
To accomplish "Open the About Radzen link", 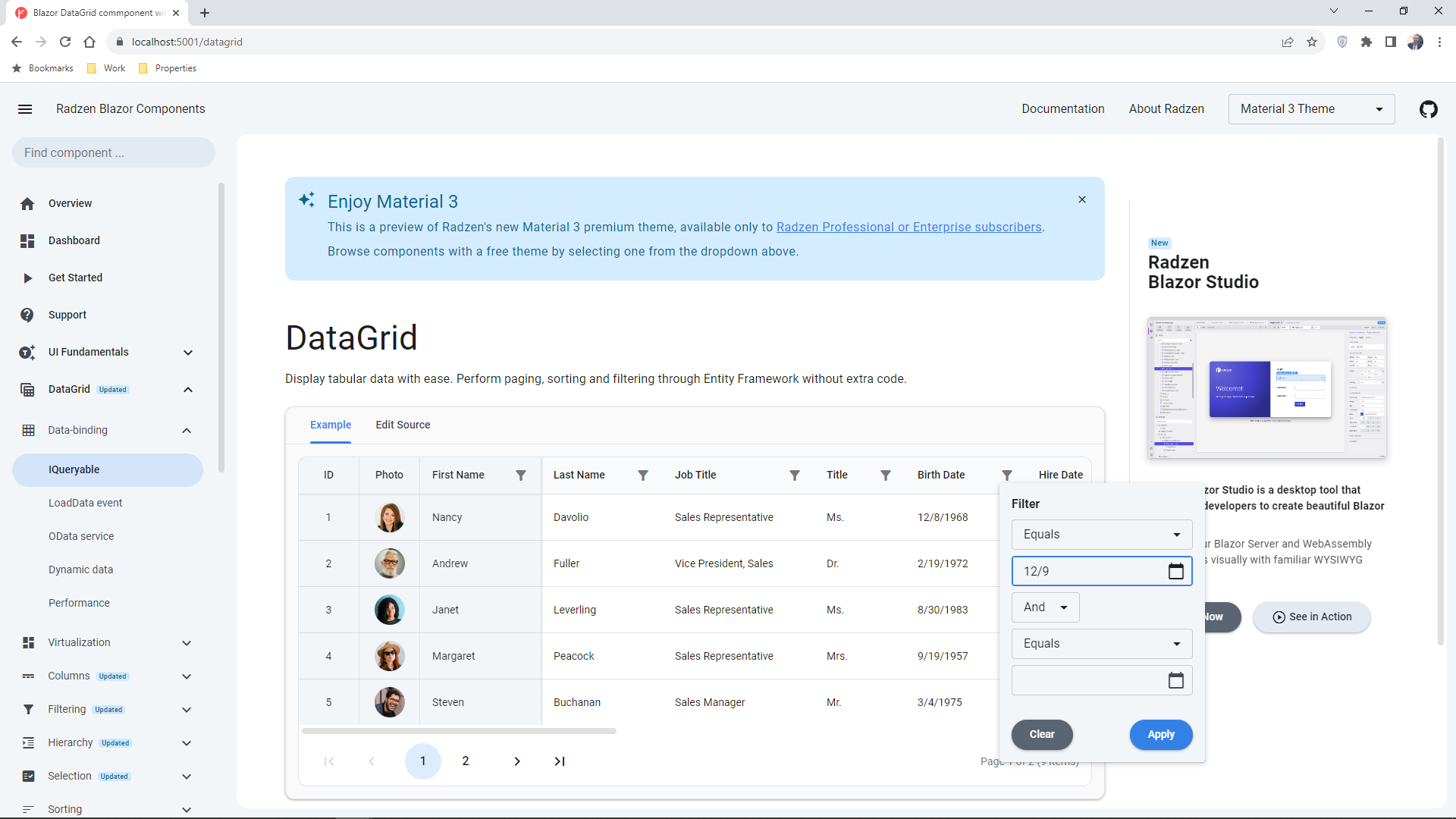I will pyautogui.click(x=1166, y=109).
